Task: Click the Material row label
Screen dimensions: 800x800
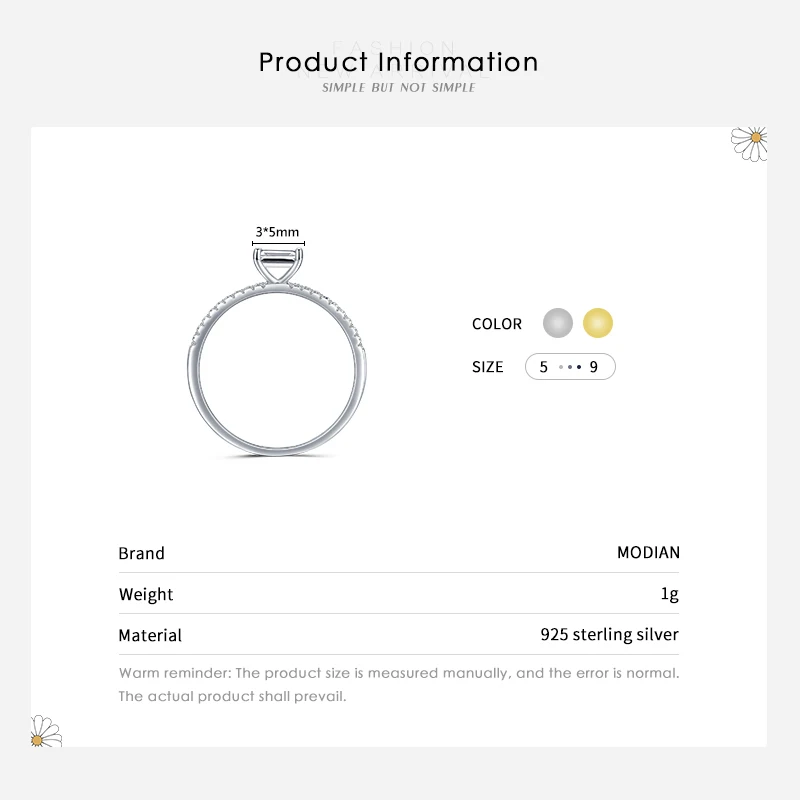Action: click(150, 635)
